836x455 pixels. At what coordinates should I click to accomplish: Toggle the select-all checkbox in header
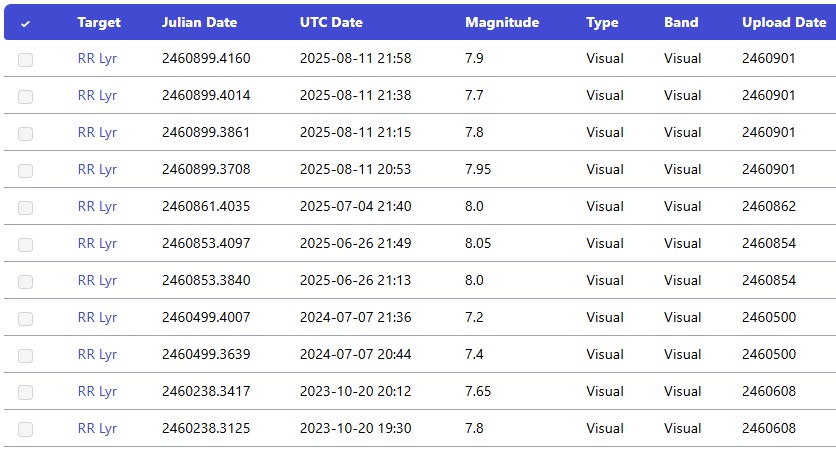click(x=25, y=23)
